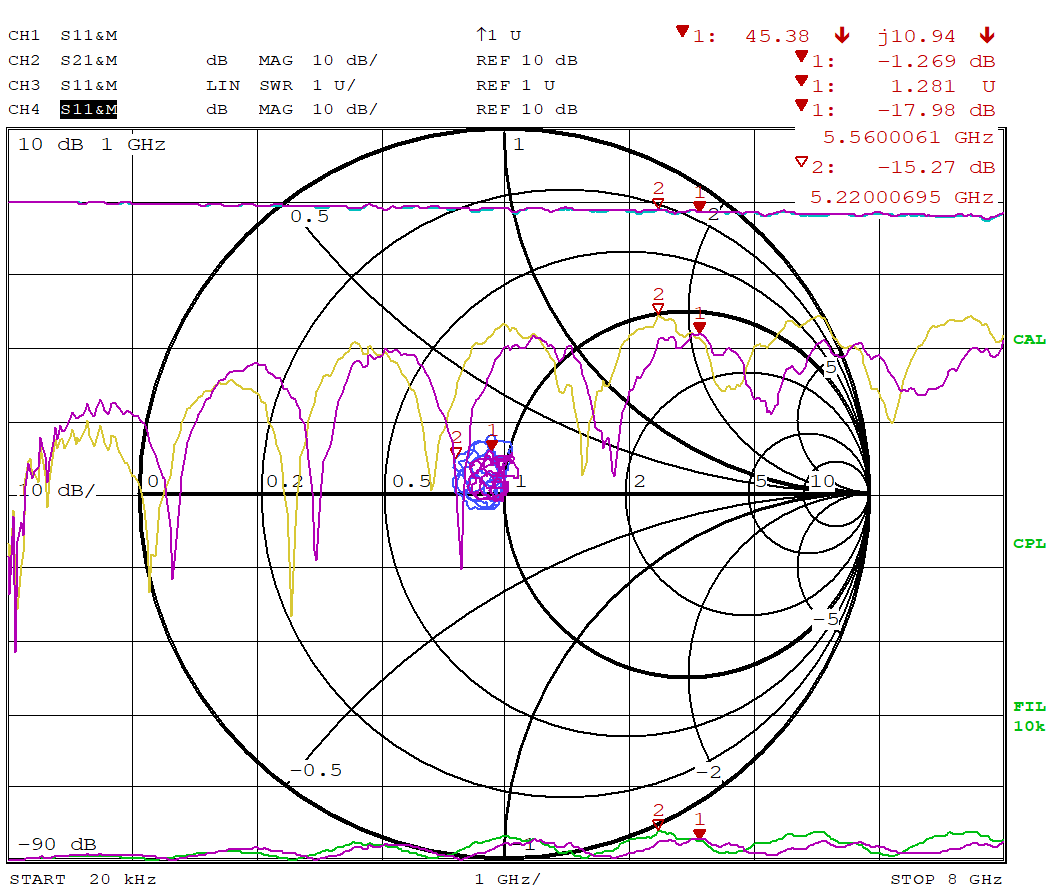The width and height of the screenshot is (1058, 892).
Task: Click the '-15.27 dB' marker 2 readout
Action: [936, 167]
